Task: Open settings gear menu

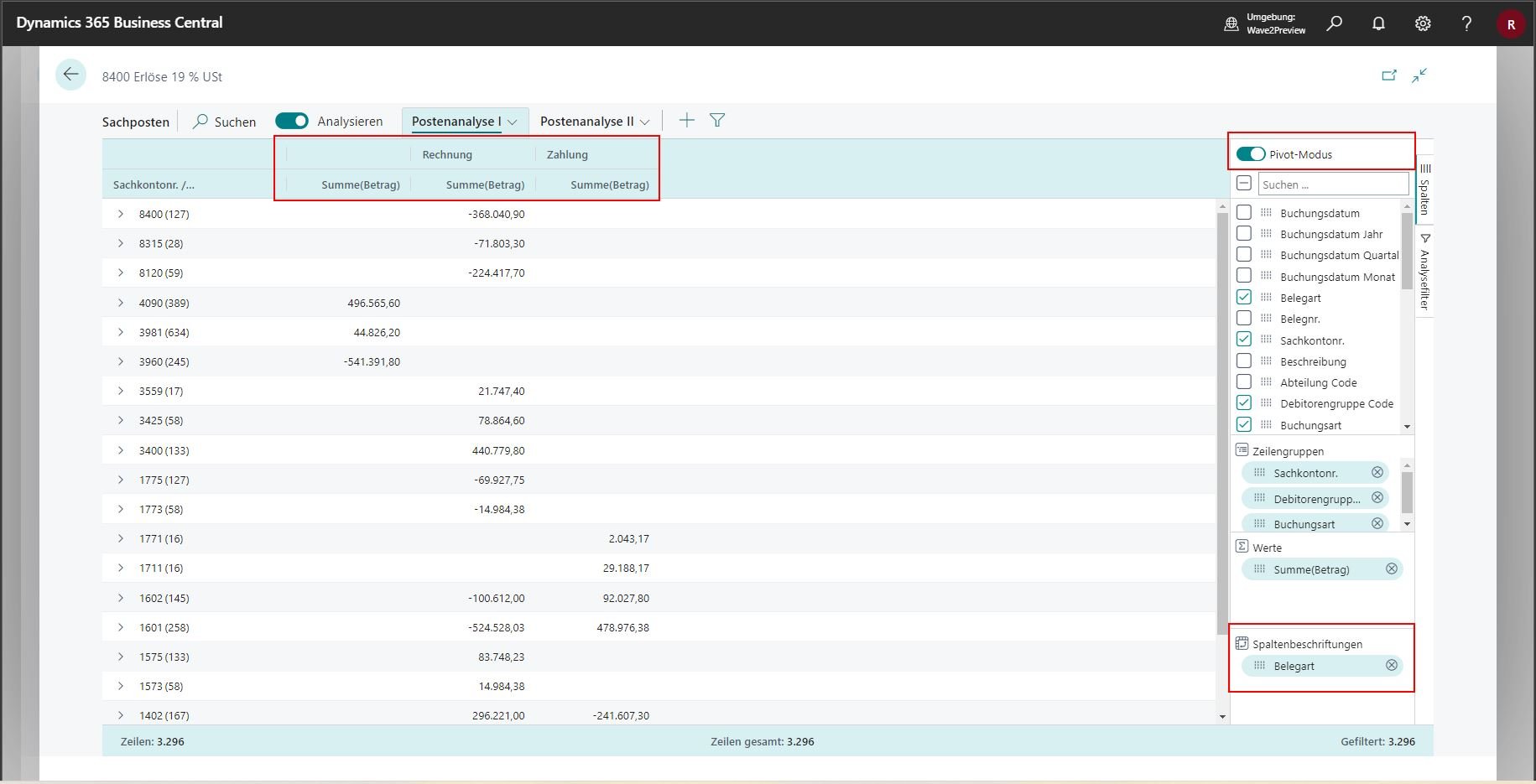Action: 1423,23
